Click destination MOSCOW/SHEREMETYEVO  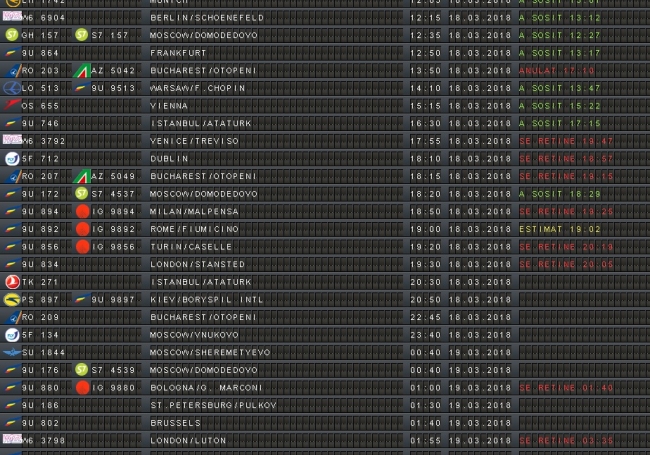coord(210,353)
